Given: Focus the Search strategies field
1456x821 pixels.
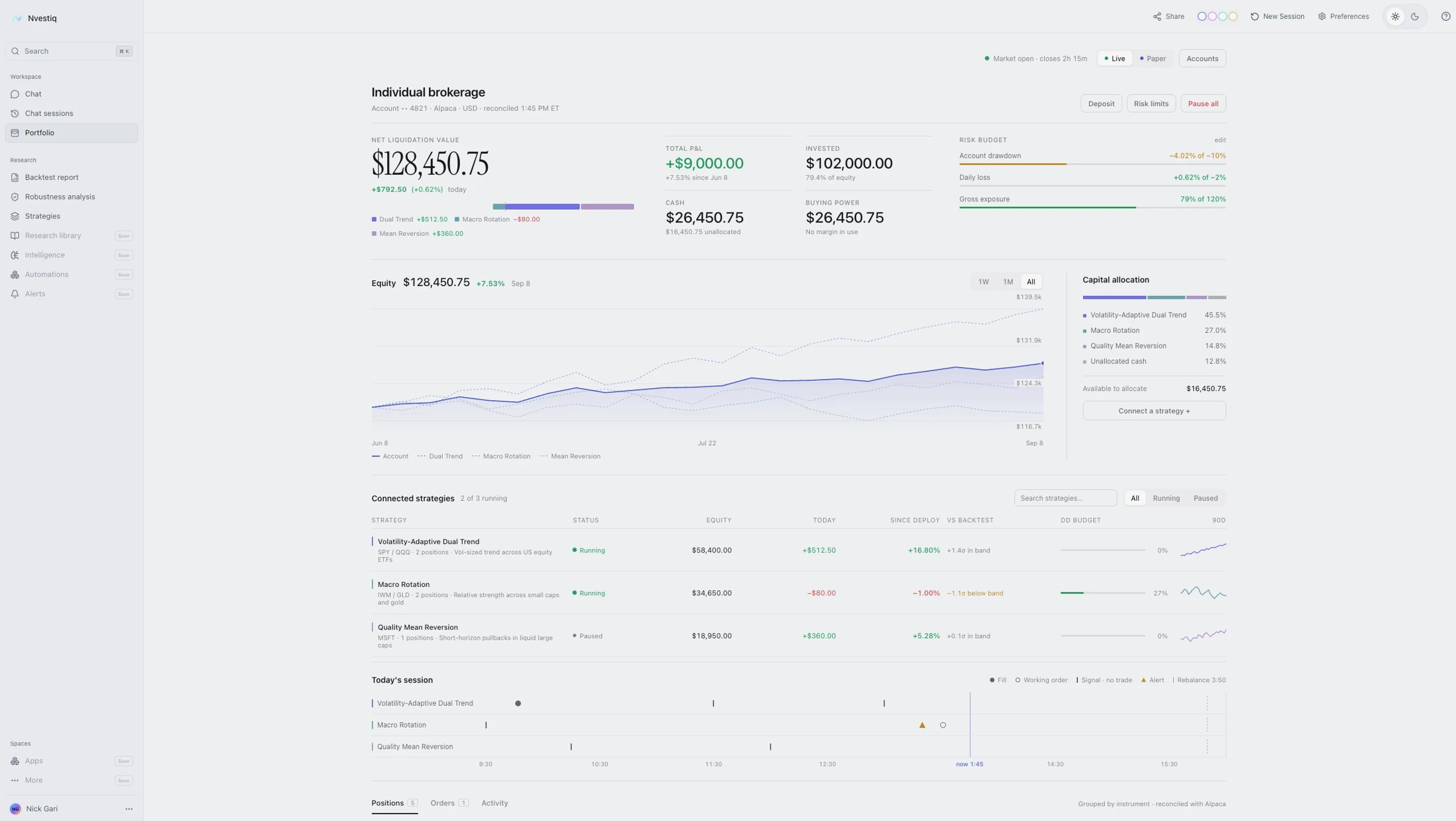Looking at the screenshot, I should (1065, 498).
